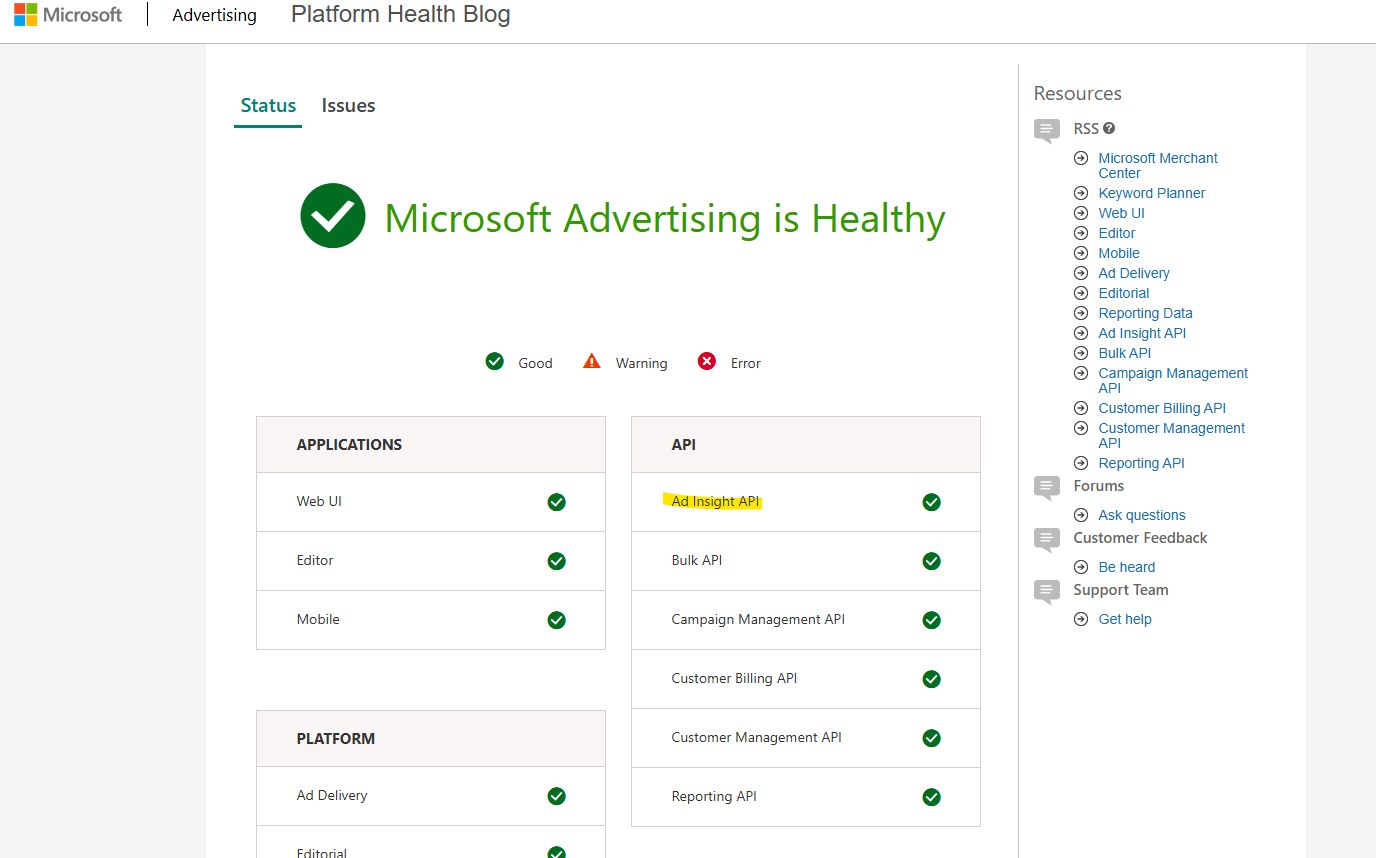The height and width of the screenshot is (858, 1376).
Task: Open the Editorial RSS link
Action: click(1124, 293)
